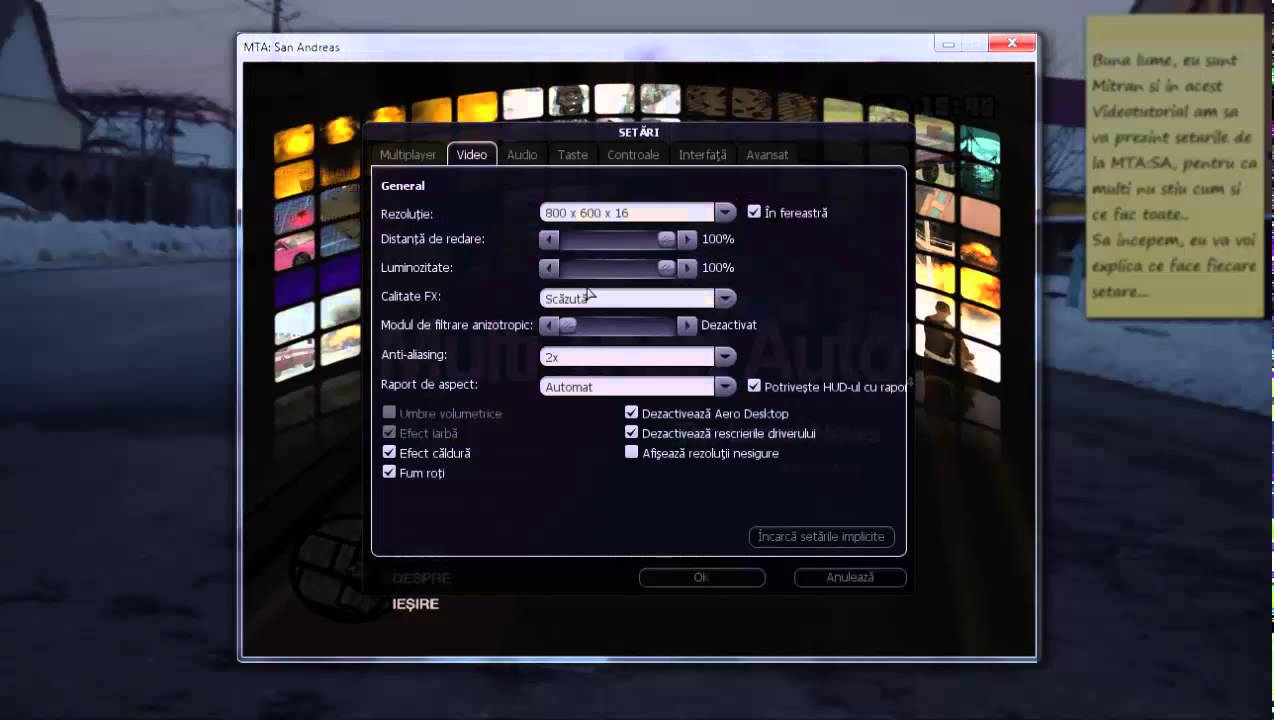Viewport: 1274px width, 720px height.
Task: Uncheck the Fum roți checkbox
Action: tap(389, 472)
